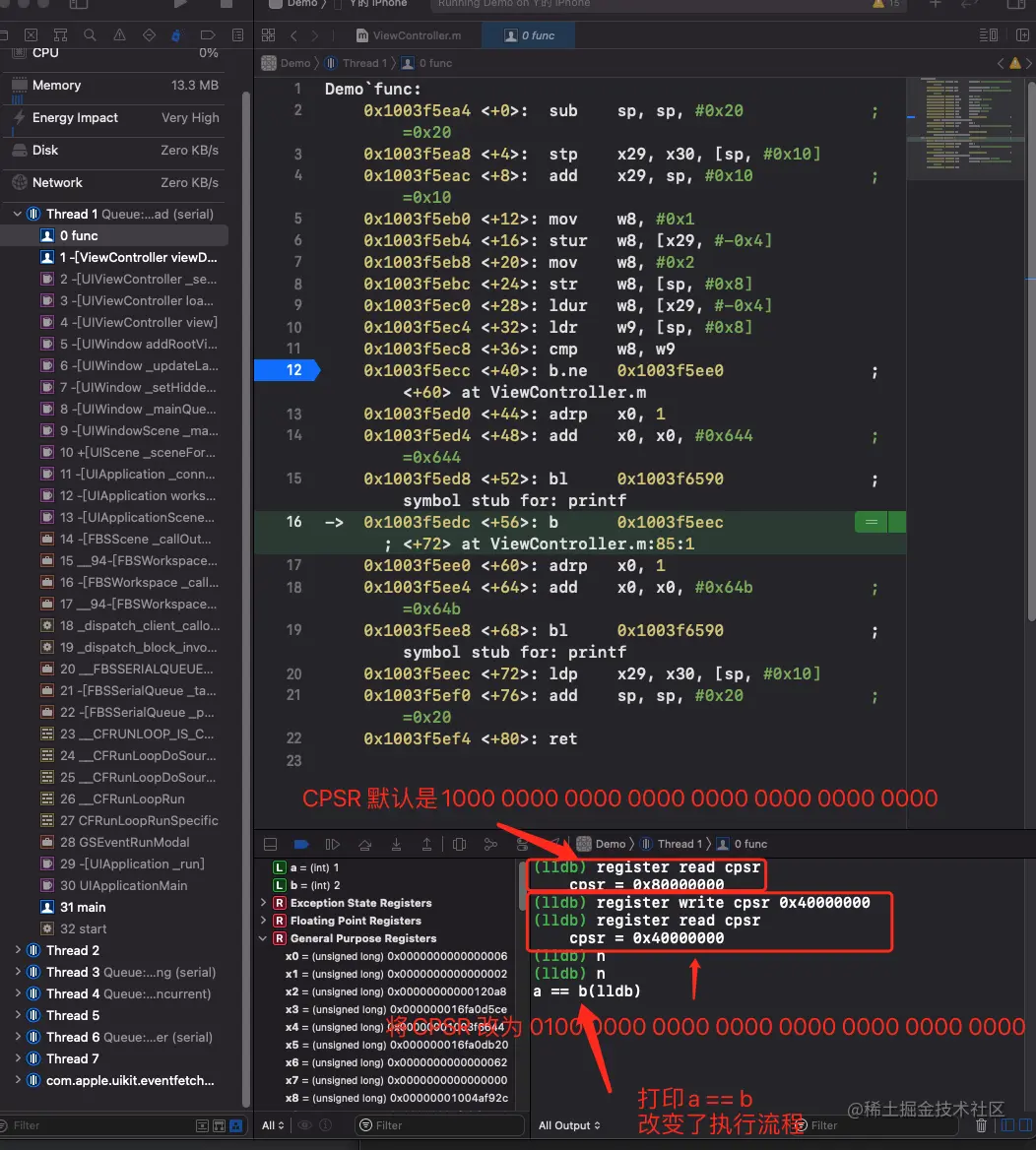The height and width of the screenshot is (1150, 1036).
Task: Expand Thread 2
Action: pyautogui.click(x=18, y=950)
